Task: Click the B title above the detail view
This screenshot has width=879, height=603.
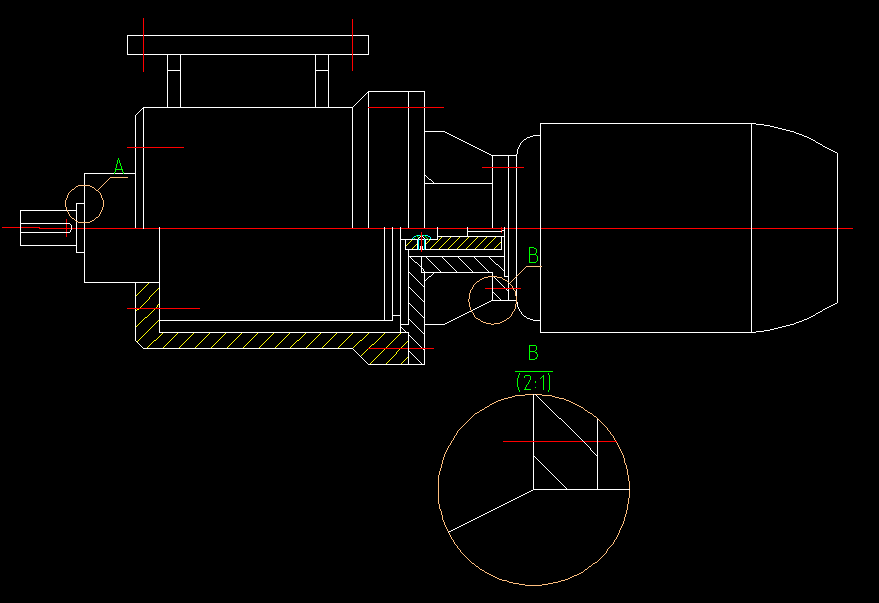Action: pos(532,353)
